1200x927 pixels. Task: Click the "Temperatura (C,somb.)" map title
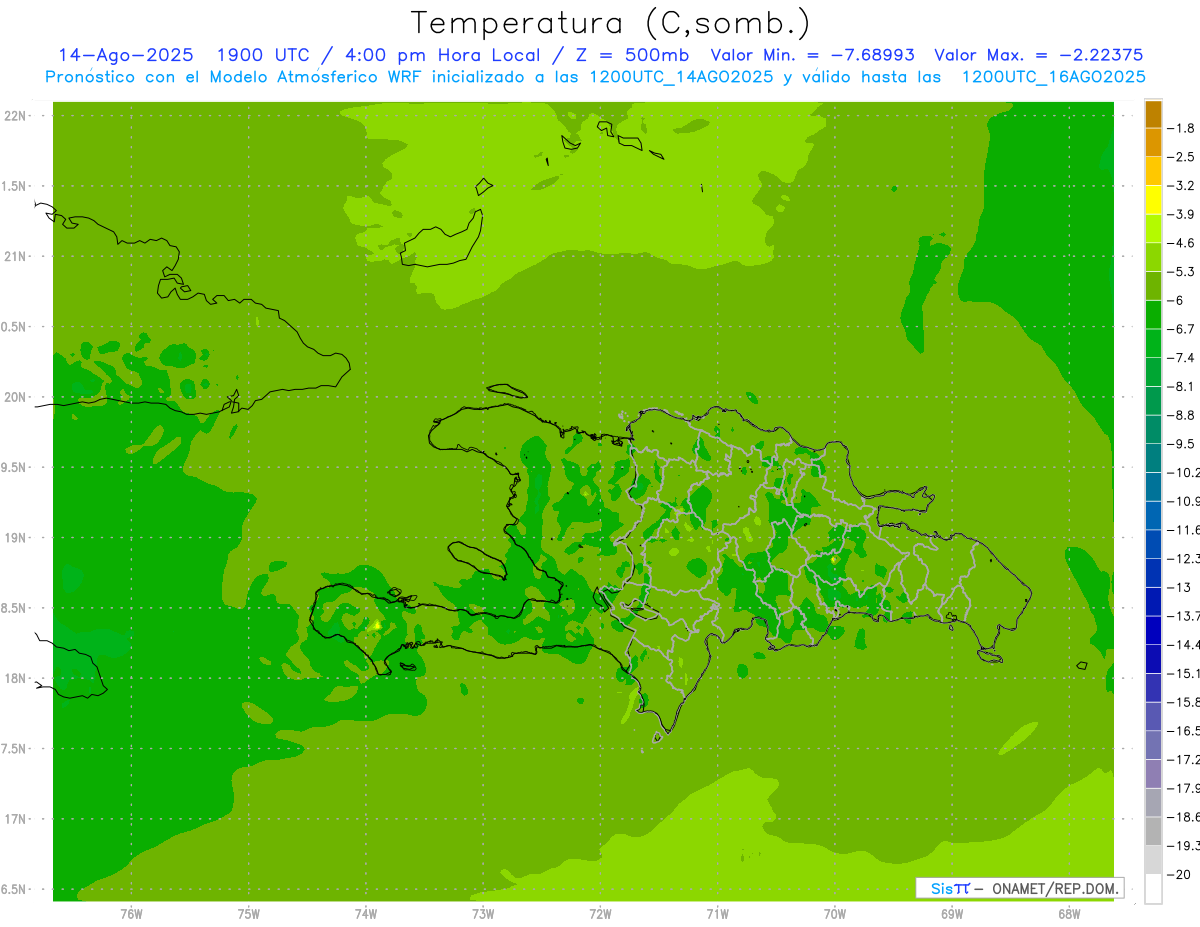[x=610, y=22]
